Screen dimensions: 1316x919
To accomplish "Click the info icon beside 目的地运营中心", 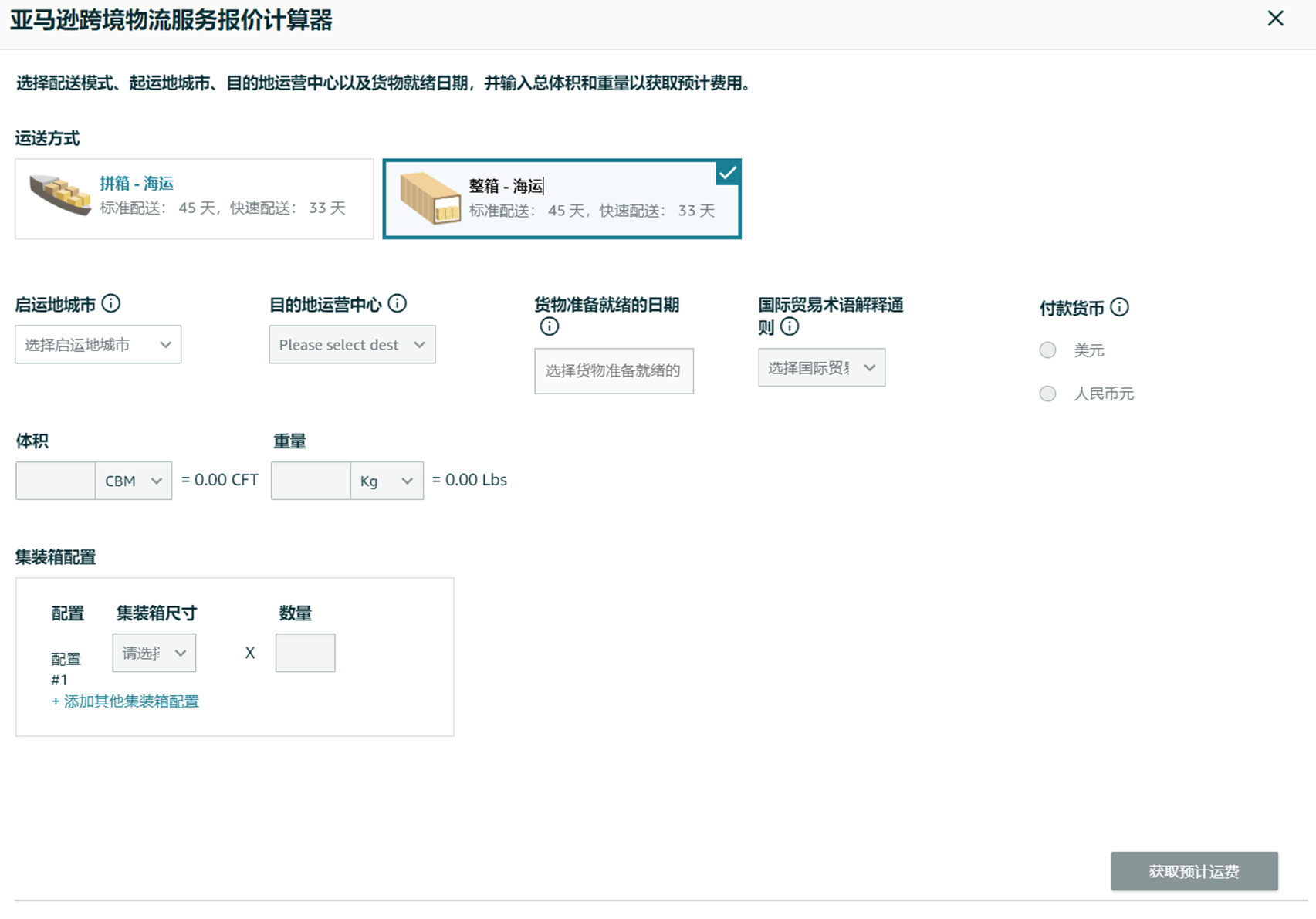I will 398,303.
